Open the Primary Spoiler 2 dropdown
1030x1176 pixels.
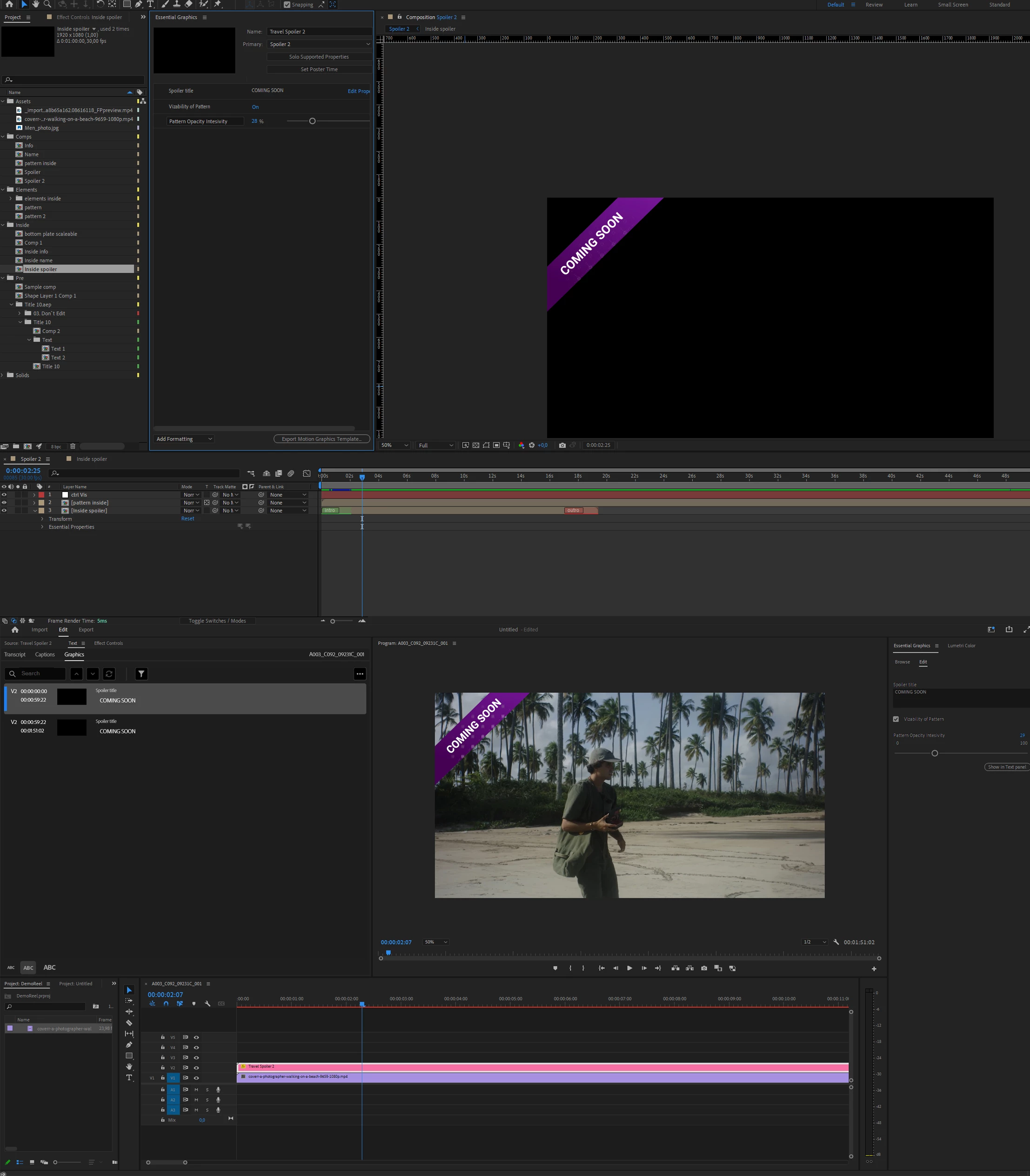(320, 44)
